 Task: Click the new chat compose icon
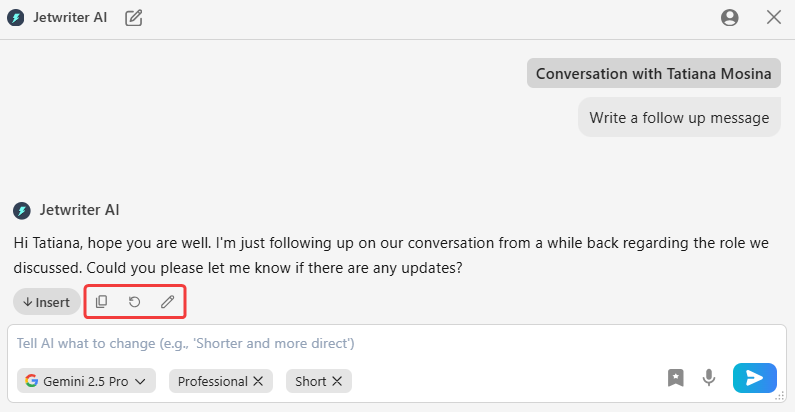tap(134, 17)
